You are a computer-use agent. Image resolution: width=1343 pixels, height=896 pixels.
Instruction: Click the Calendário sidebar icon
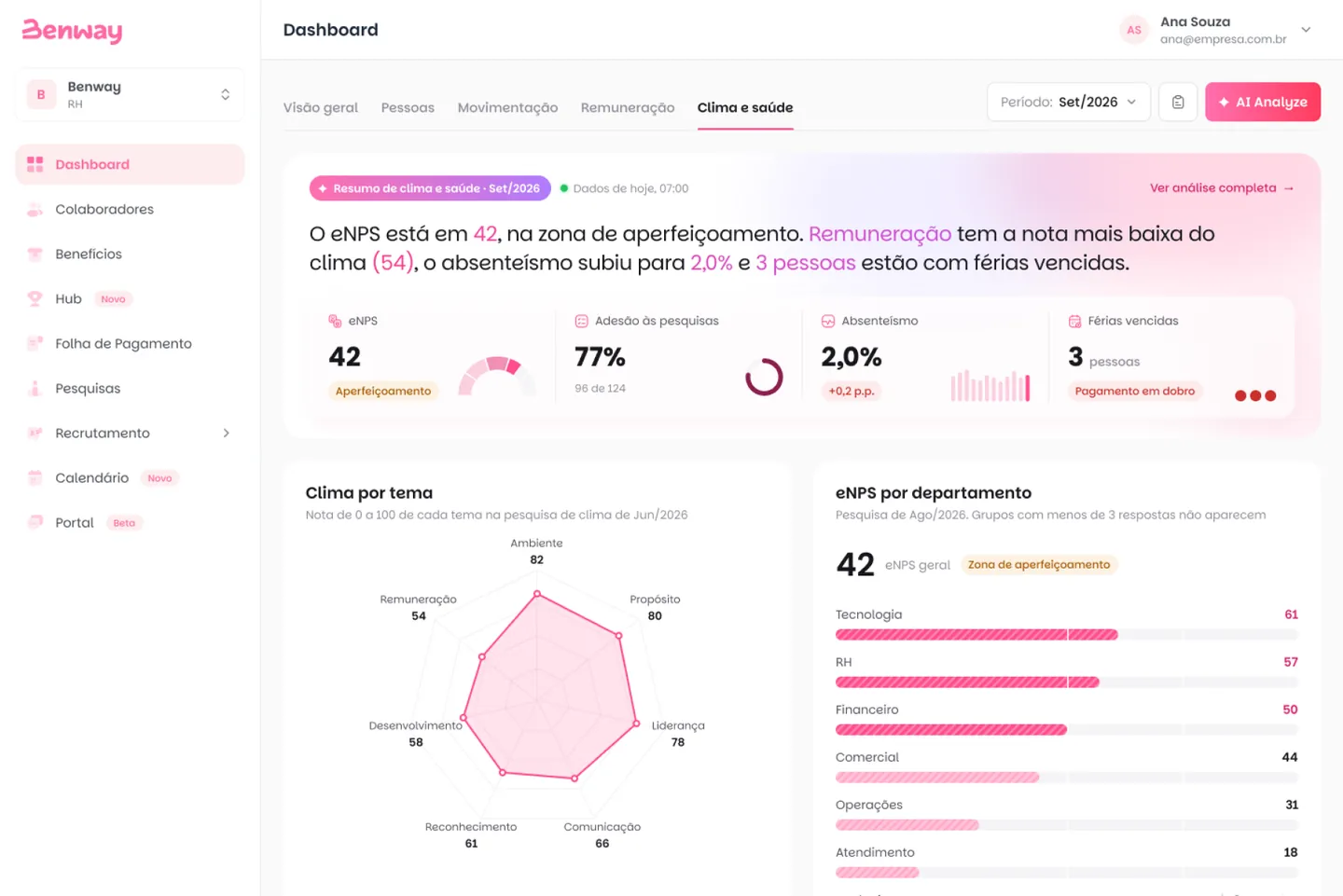[x=35, y=477]
